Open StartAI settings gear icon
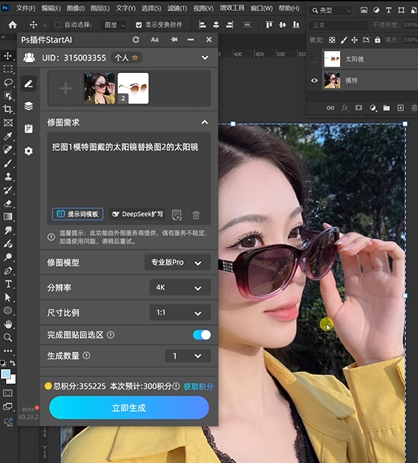 [x=29, y=151]
